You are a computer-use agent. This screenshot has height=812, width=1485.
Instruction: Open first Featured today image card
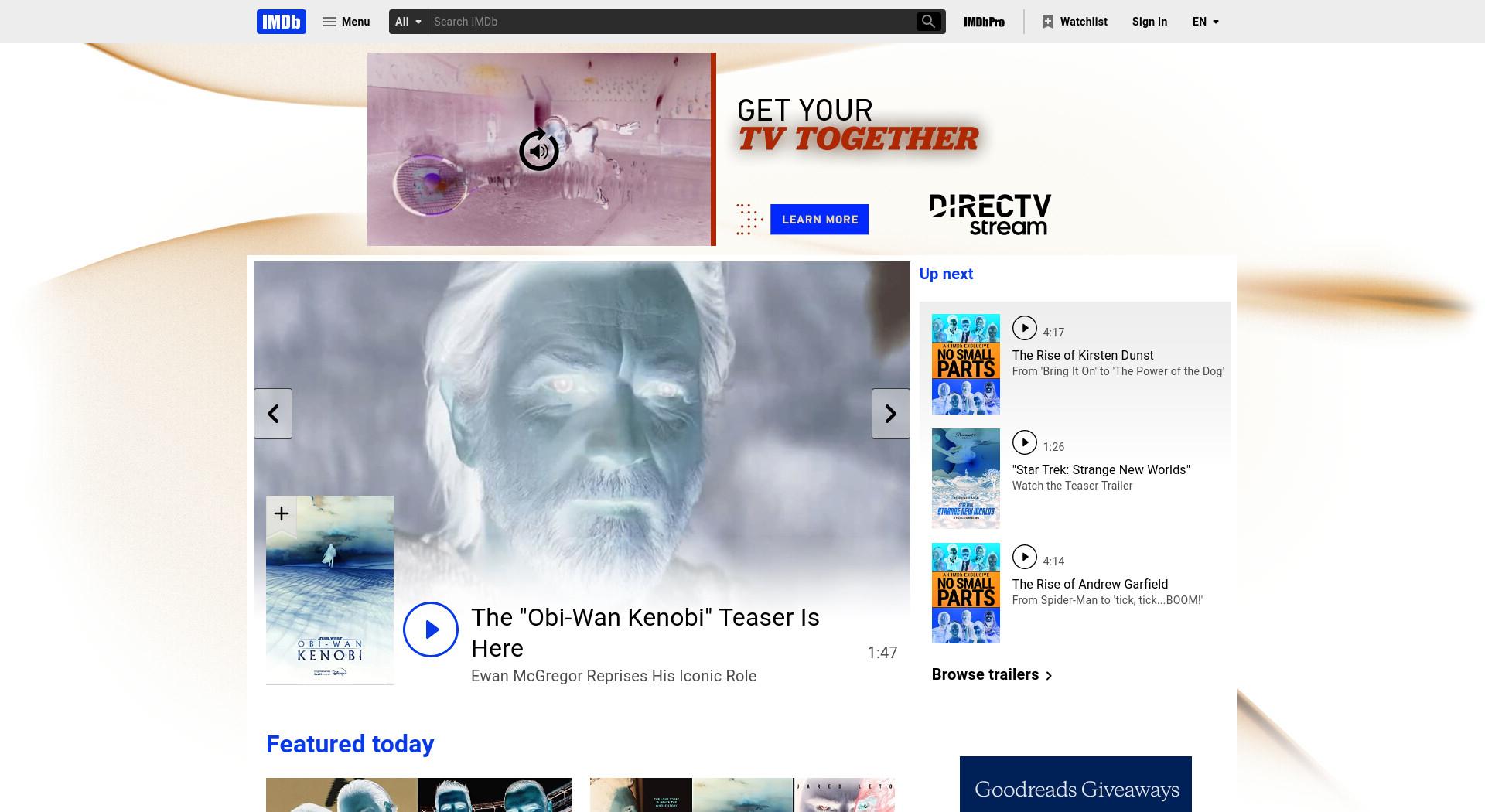(x=418, y=795)
